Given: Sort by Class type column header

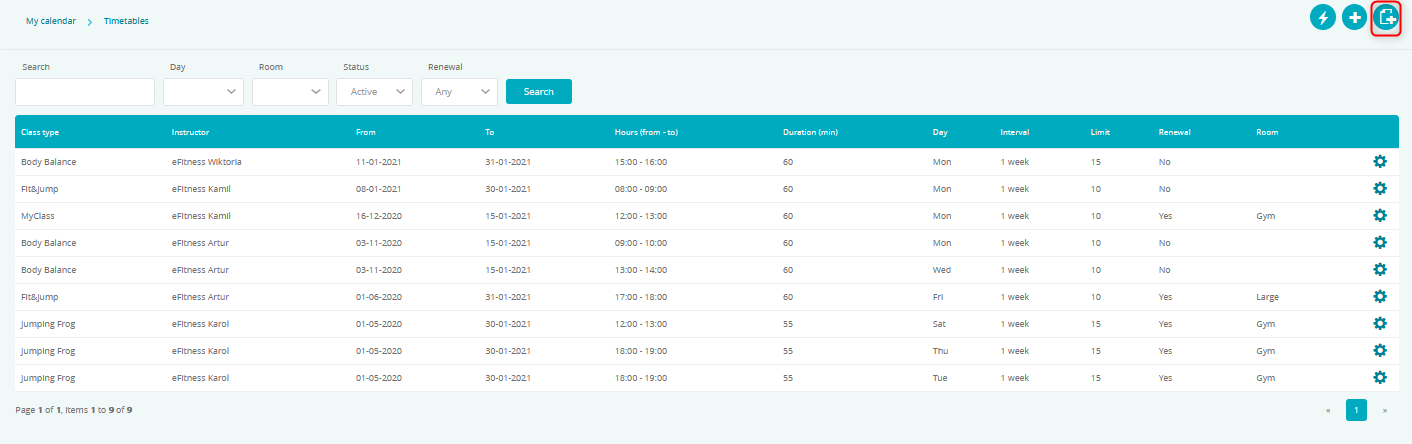Looking at the screenshot, I should click(x=40, y=132).
